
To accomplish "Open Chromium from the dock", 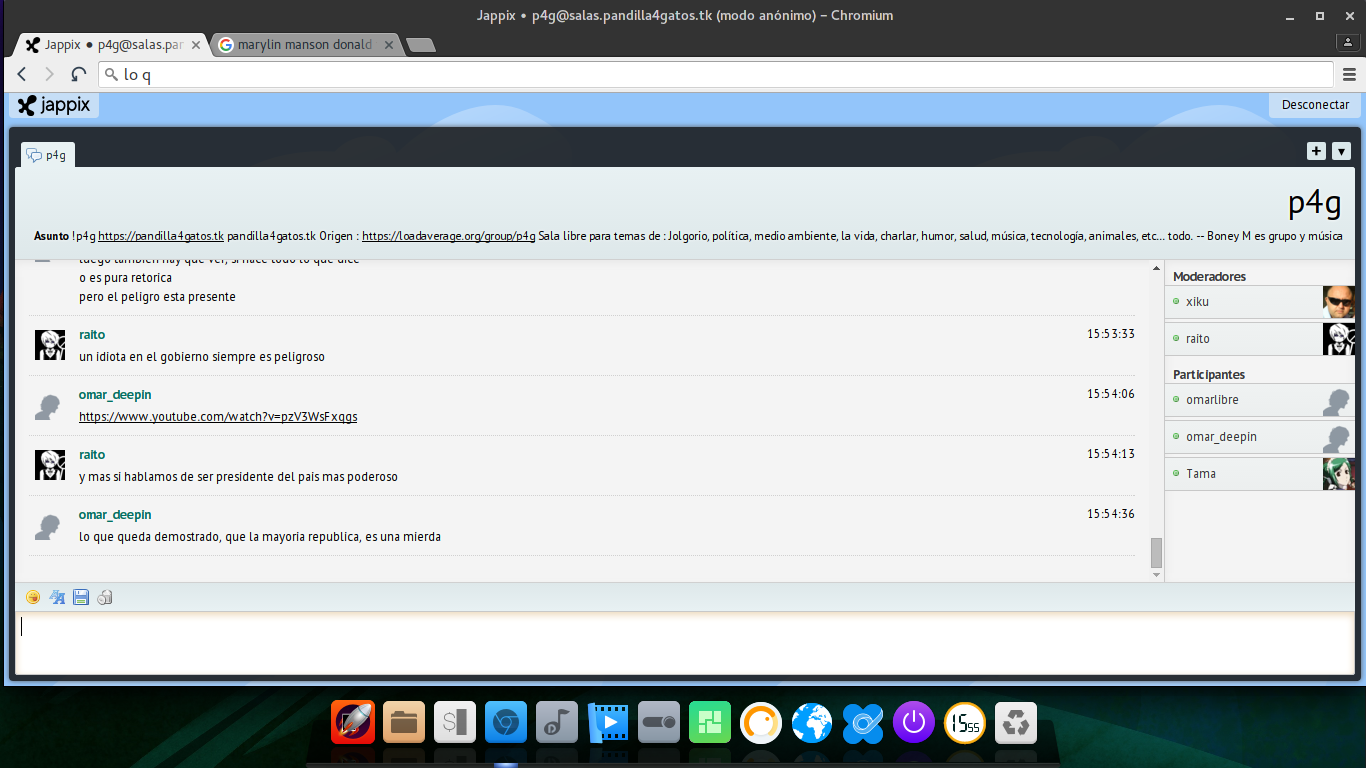I will pyautogui.click(x=506, y=722).
